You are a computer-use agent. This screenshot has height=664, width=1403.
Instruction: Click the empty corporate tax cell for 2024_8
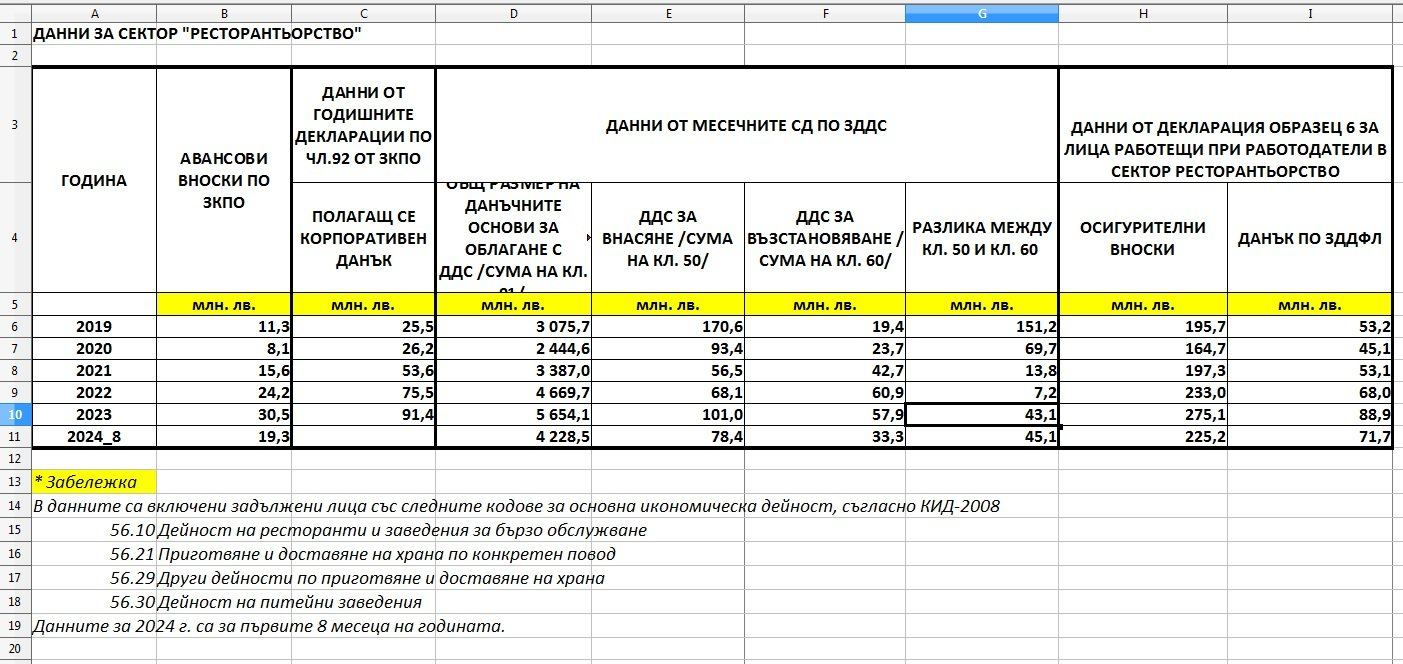point(363,437)
